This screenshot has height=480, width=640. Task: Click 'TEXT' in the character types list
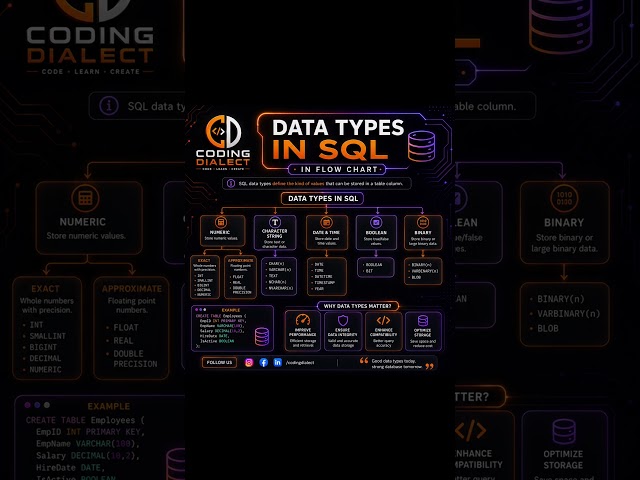click(273, 276)
